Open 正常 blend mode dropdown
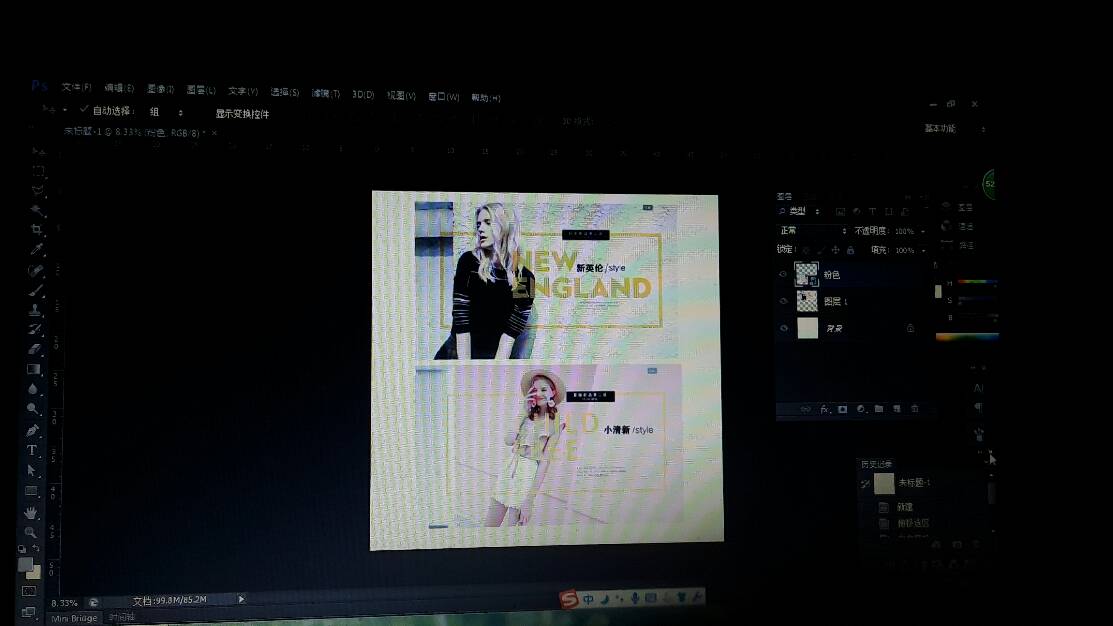 [813, 231]
